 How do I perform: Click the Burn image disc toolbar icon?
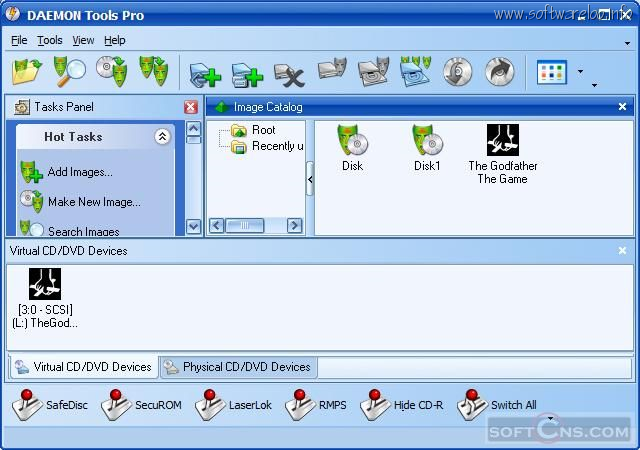[458, 72]
